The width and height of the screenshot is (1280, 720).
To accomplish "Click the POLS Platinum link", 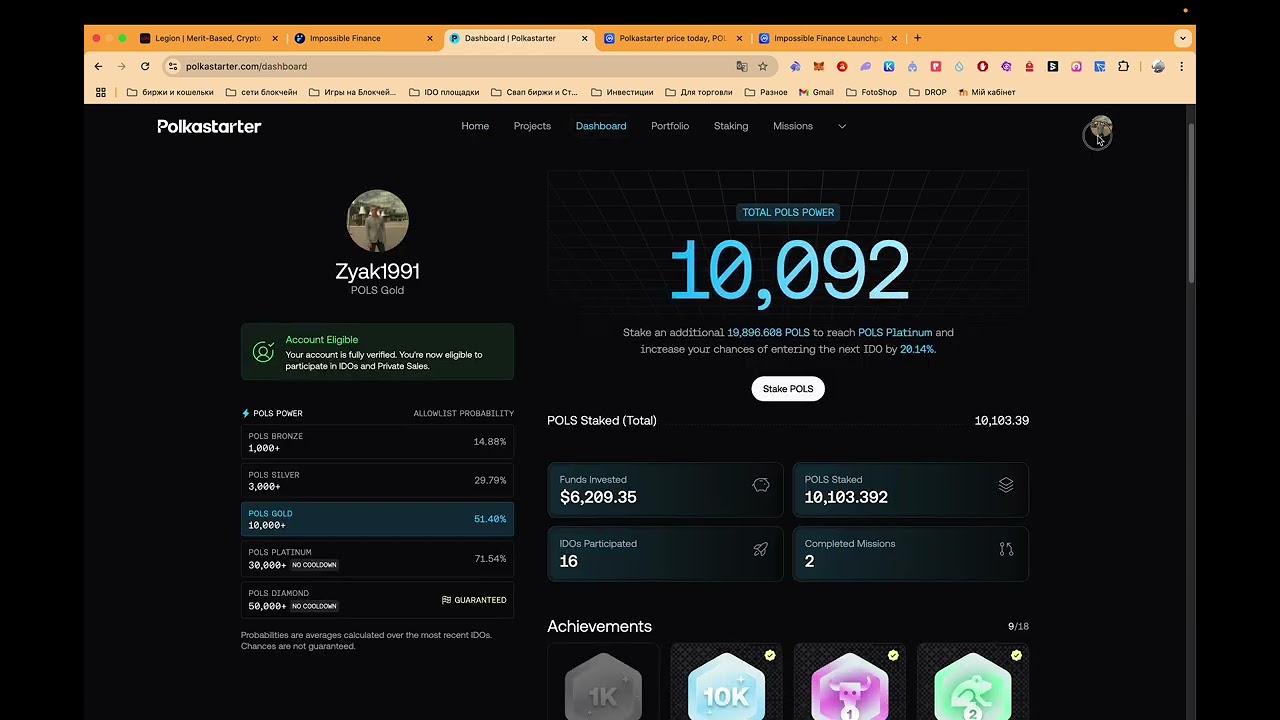I will pyautogui.click(x=895, y=332).
